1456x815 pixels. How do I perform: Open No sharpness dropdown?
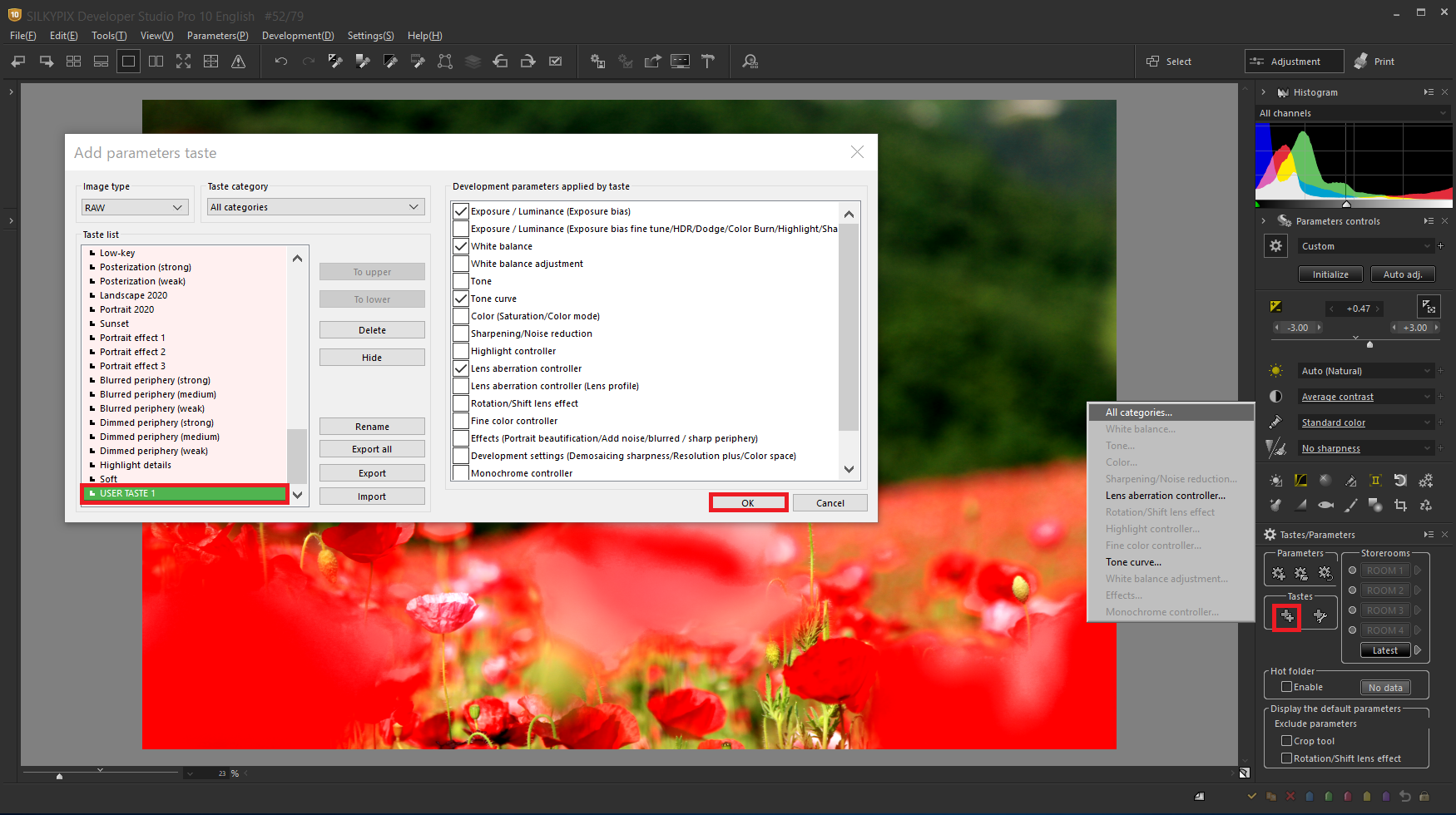click(x=1365, y=448)
